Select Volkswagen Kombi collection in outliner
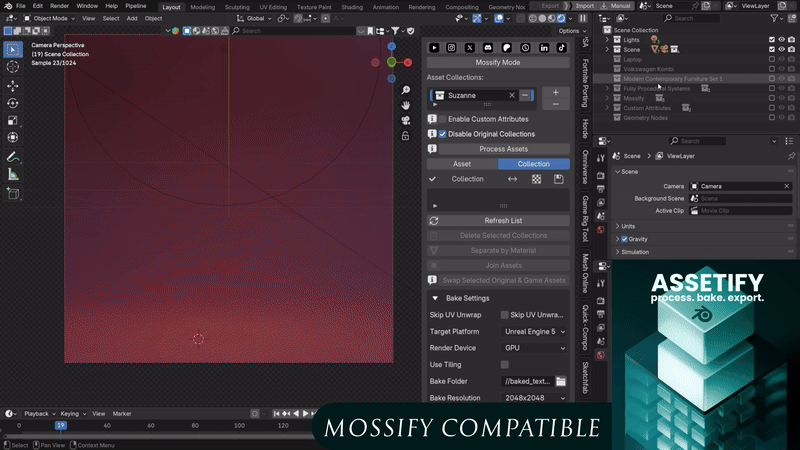This screenshot has height=450, width=800. click(x=648, y=69)
